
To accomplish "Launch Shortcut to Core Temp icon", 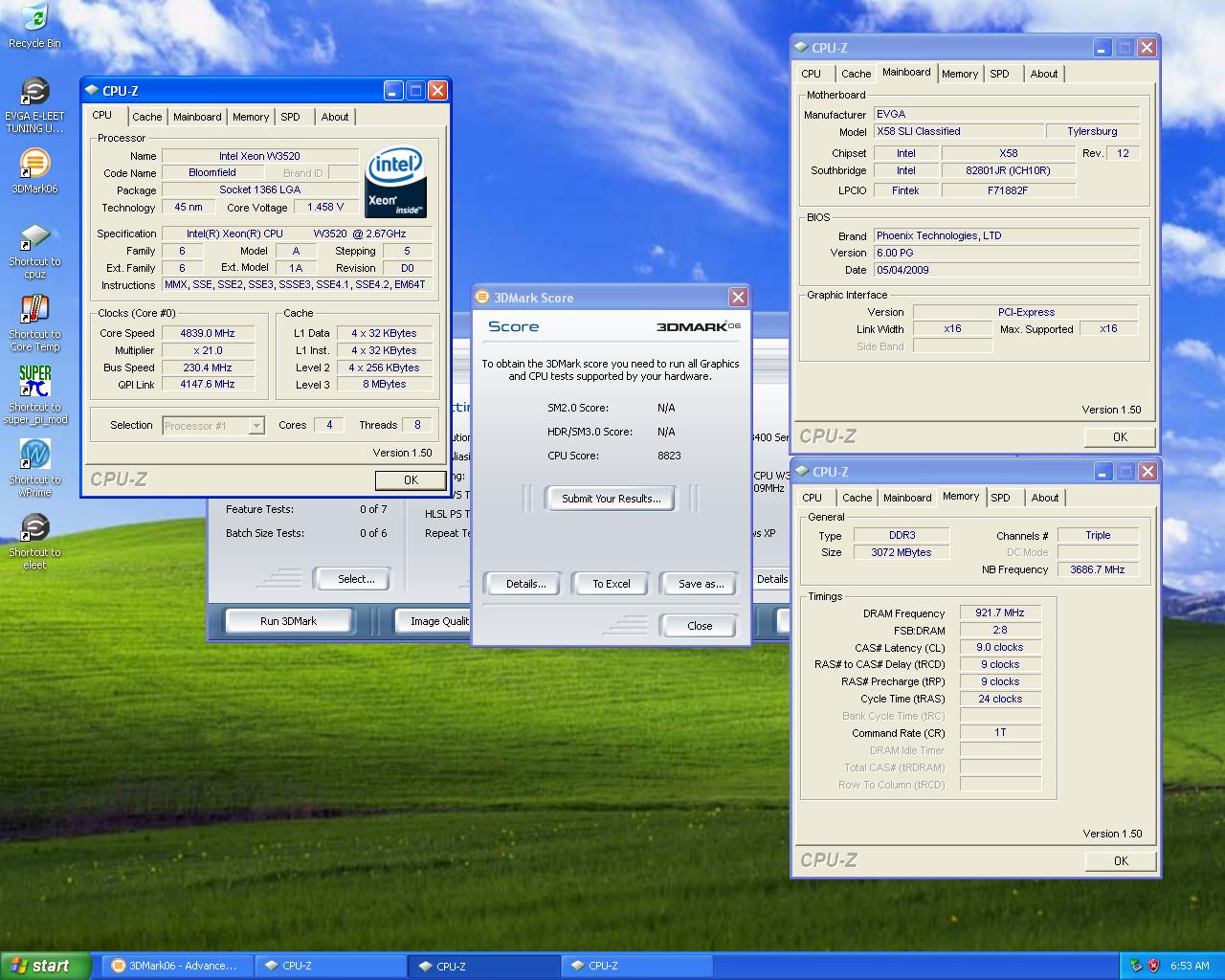I will point(34,323).
